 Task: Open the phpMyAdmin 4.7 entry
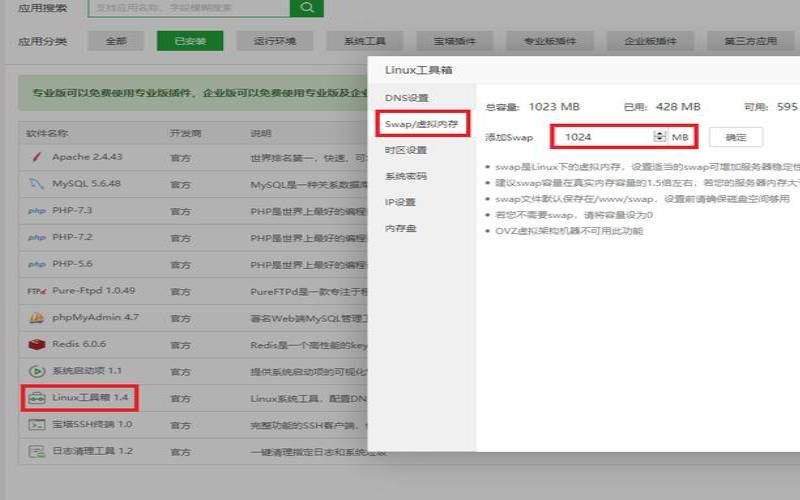coord(95,317)
